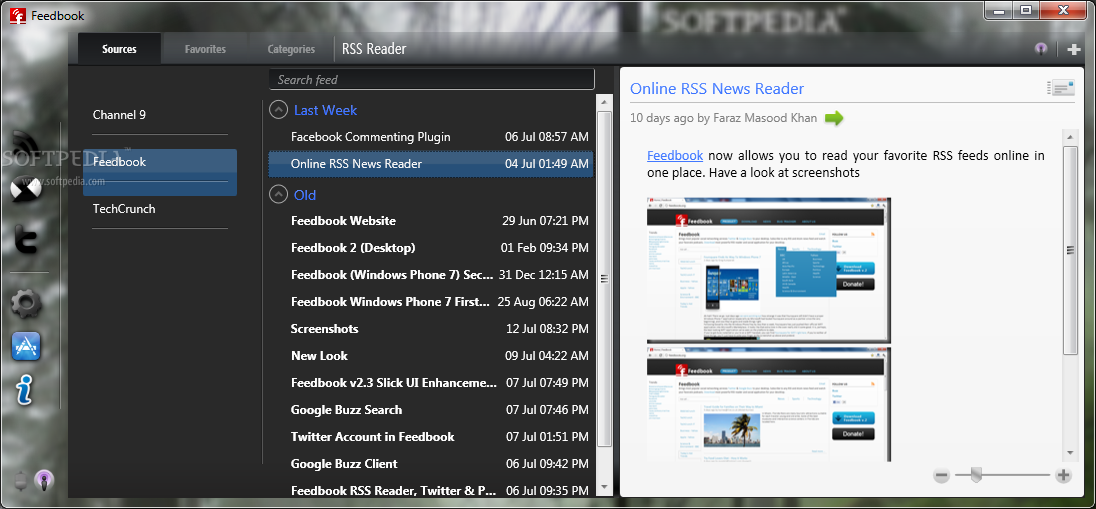Open settings via the gear icon

click(27, 303)
